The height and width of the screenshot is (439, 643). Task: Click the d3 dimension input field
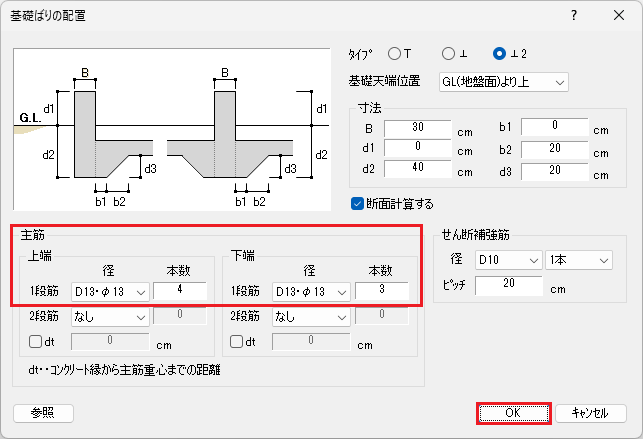pos(555,171)
